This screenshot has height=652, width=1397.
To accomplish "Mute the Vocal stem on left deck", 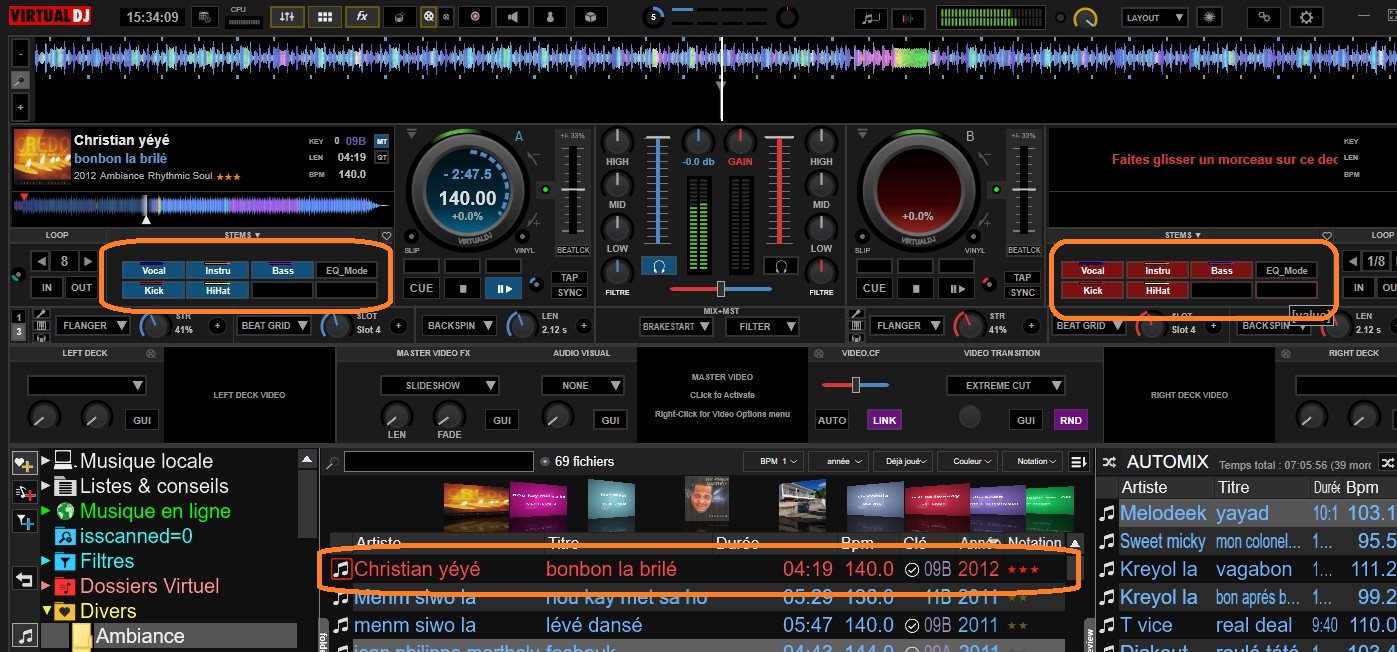I will (153, 270).
